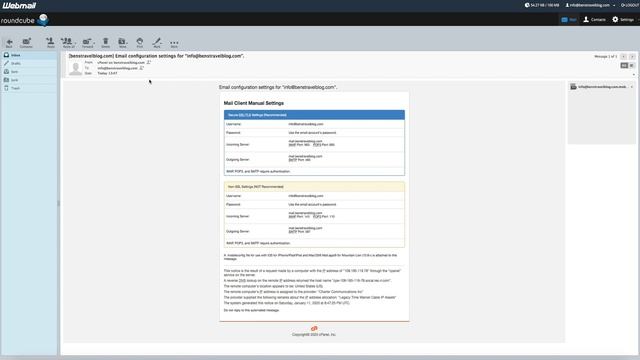This screenshot has width=640, height=360.
Task: Add recipient info address to contacts icon
Action: coord(142,68)
